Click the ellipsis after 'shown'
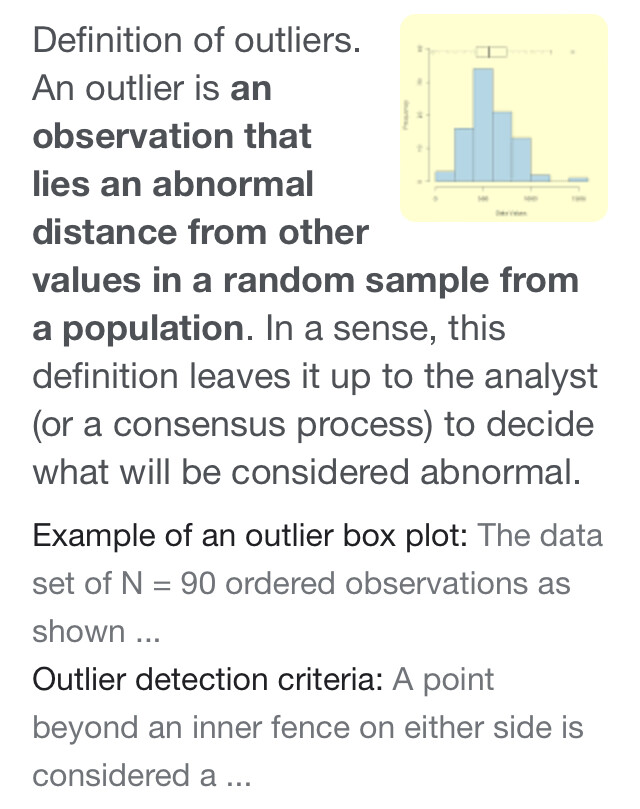 (148, 634)
